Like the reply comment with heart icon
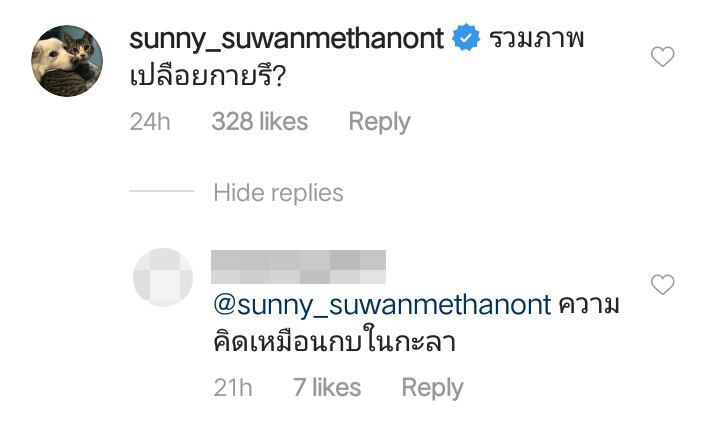 (x=662, y=286)
